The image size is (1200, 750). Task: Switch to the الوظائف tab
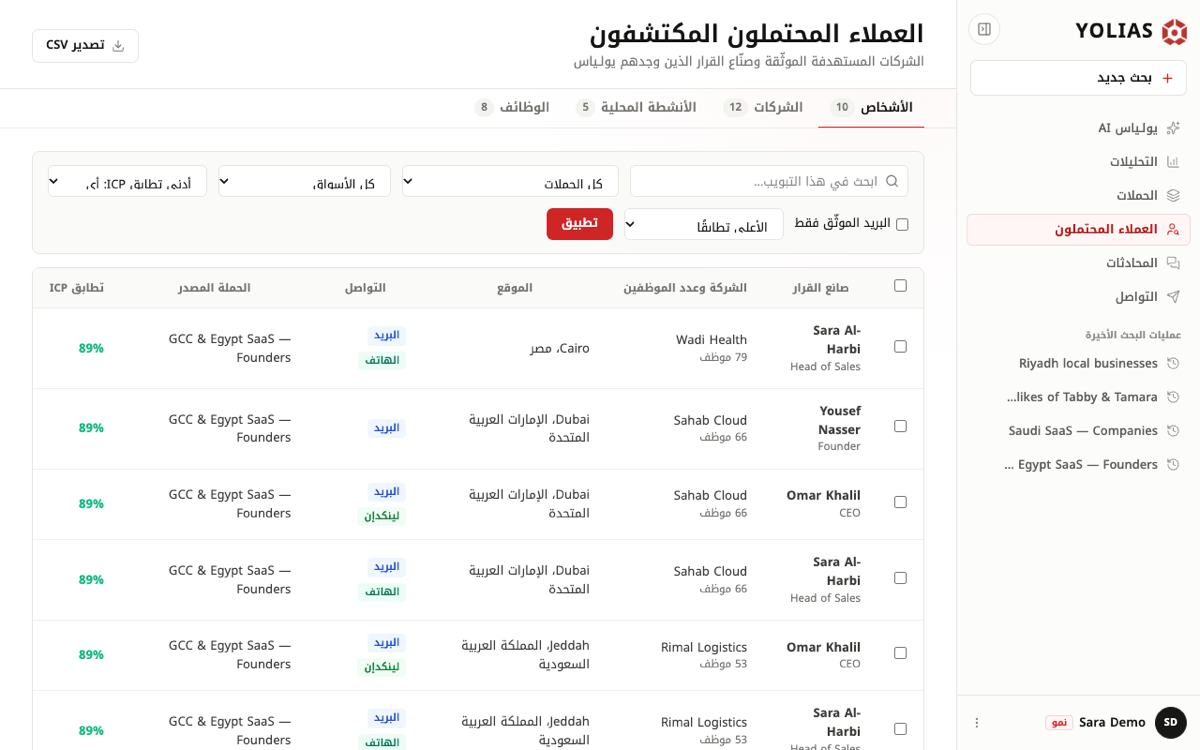coord(512,107)
